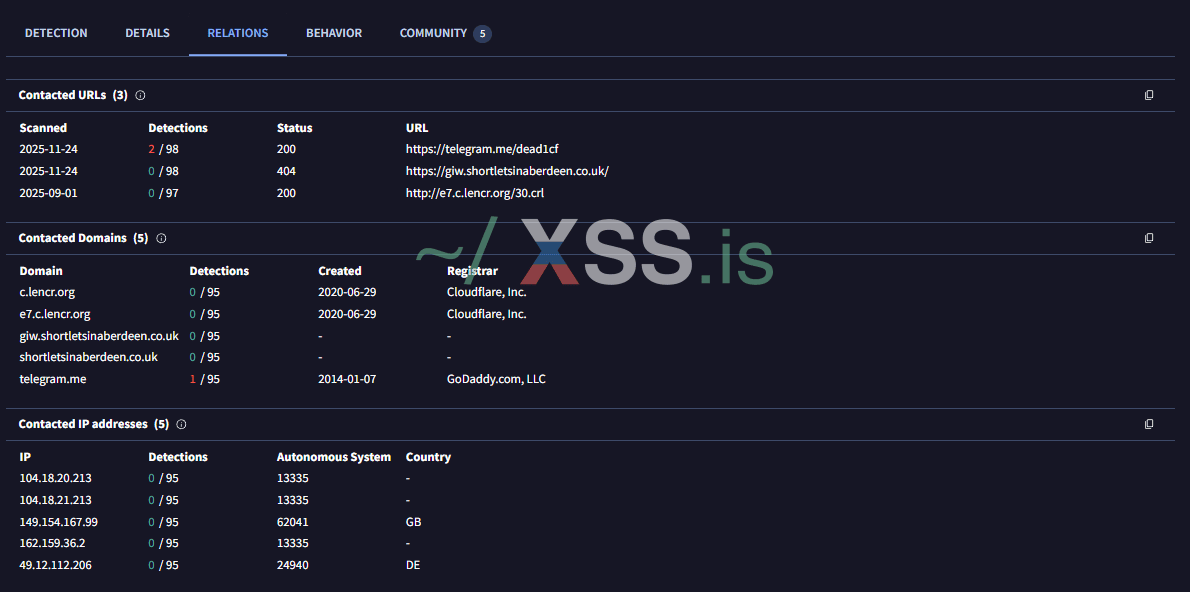The height and width of the screenshot is (592, 1190).
Task: Click the 1 / 95 telegram.me detections
Action: point(204,379)
